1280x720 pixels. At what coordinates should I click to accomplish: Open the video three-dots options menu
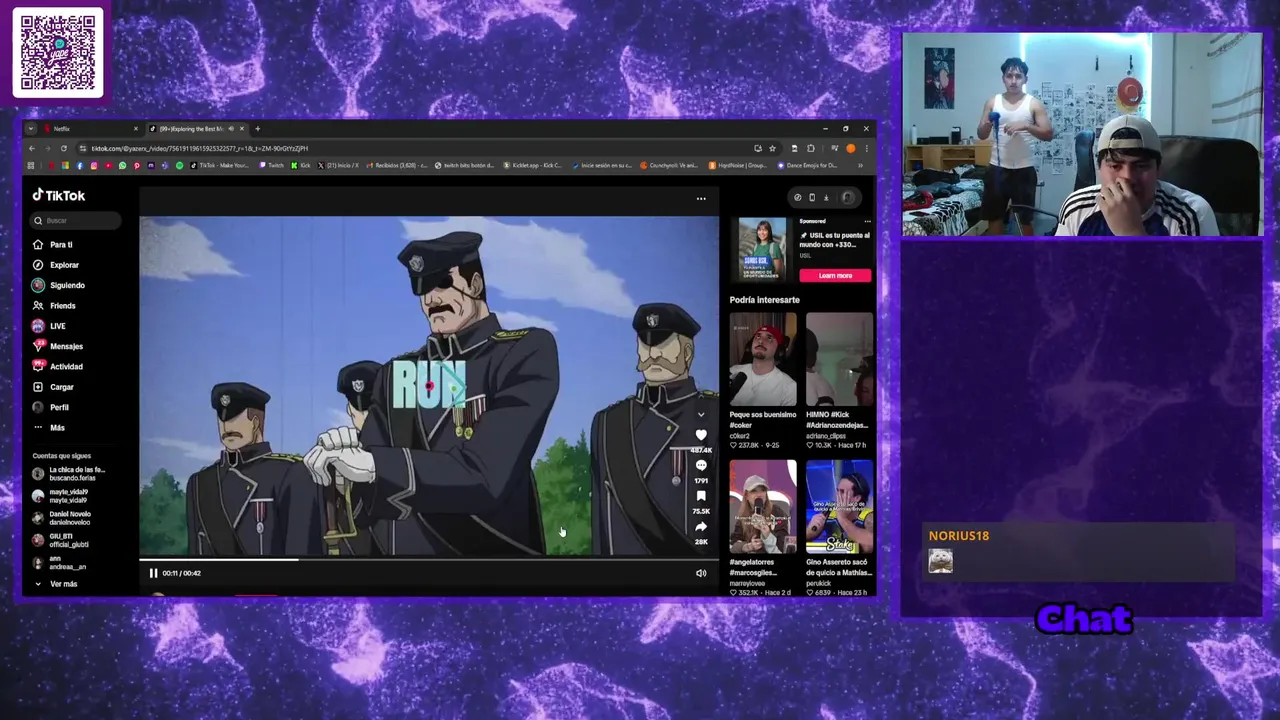tap(701, 198)
